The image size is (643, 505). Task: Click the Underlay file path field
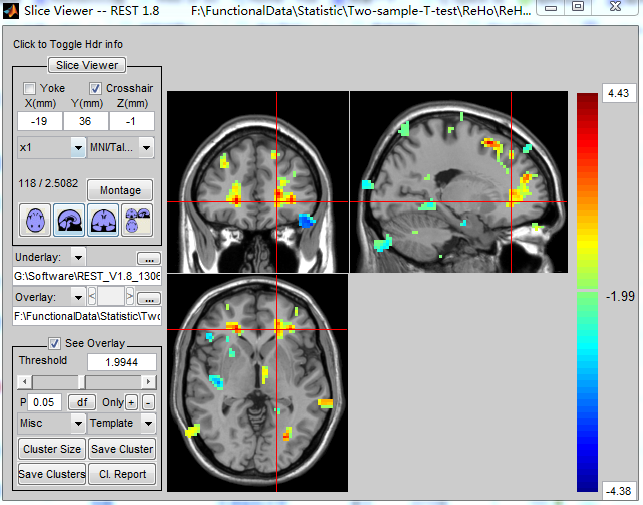pos(87,276)
